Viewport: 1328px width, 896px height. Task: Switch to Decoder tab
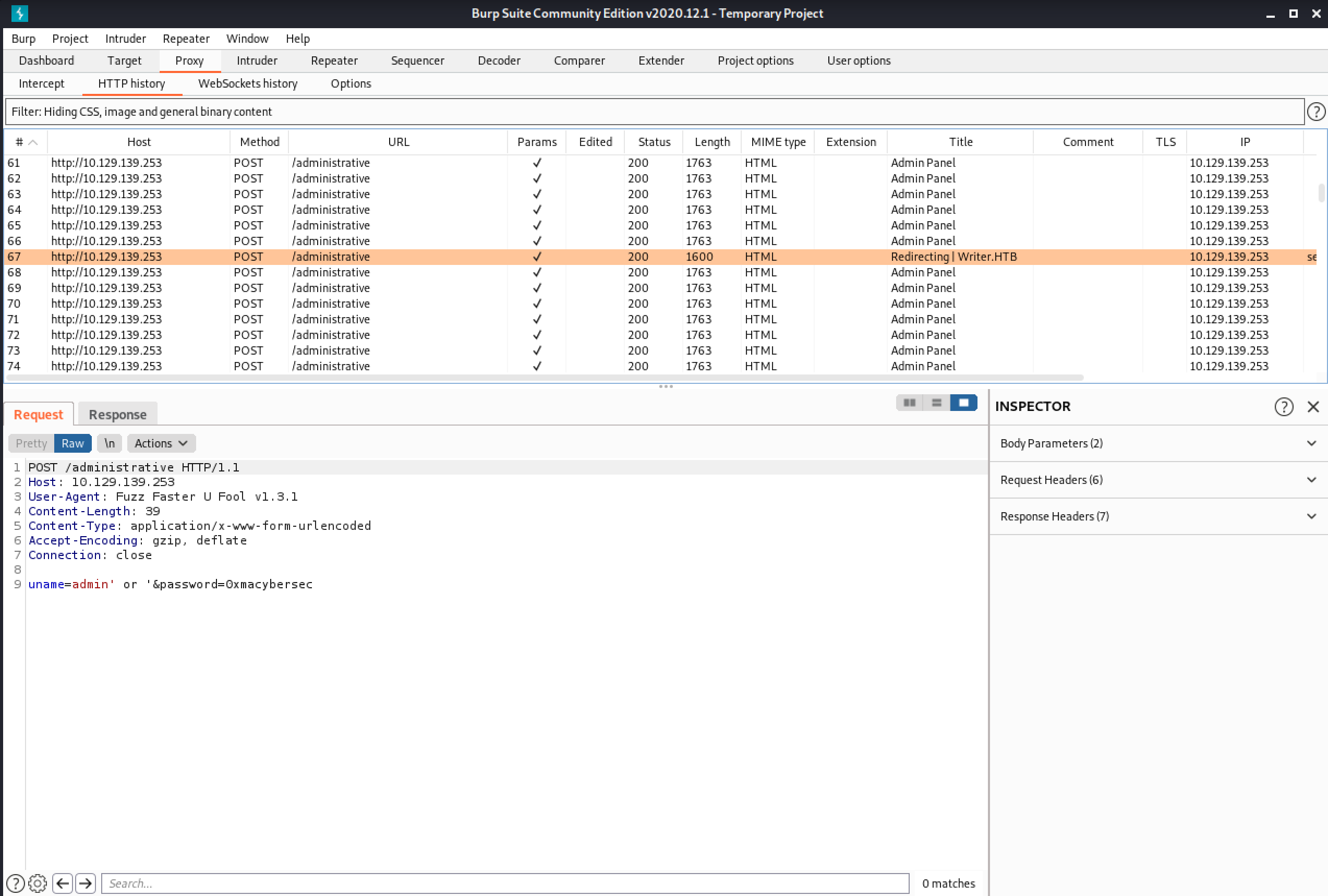499,60
